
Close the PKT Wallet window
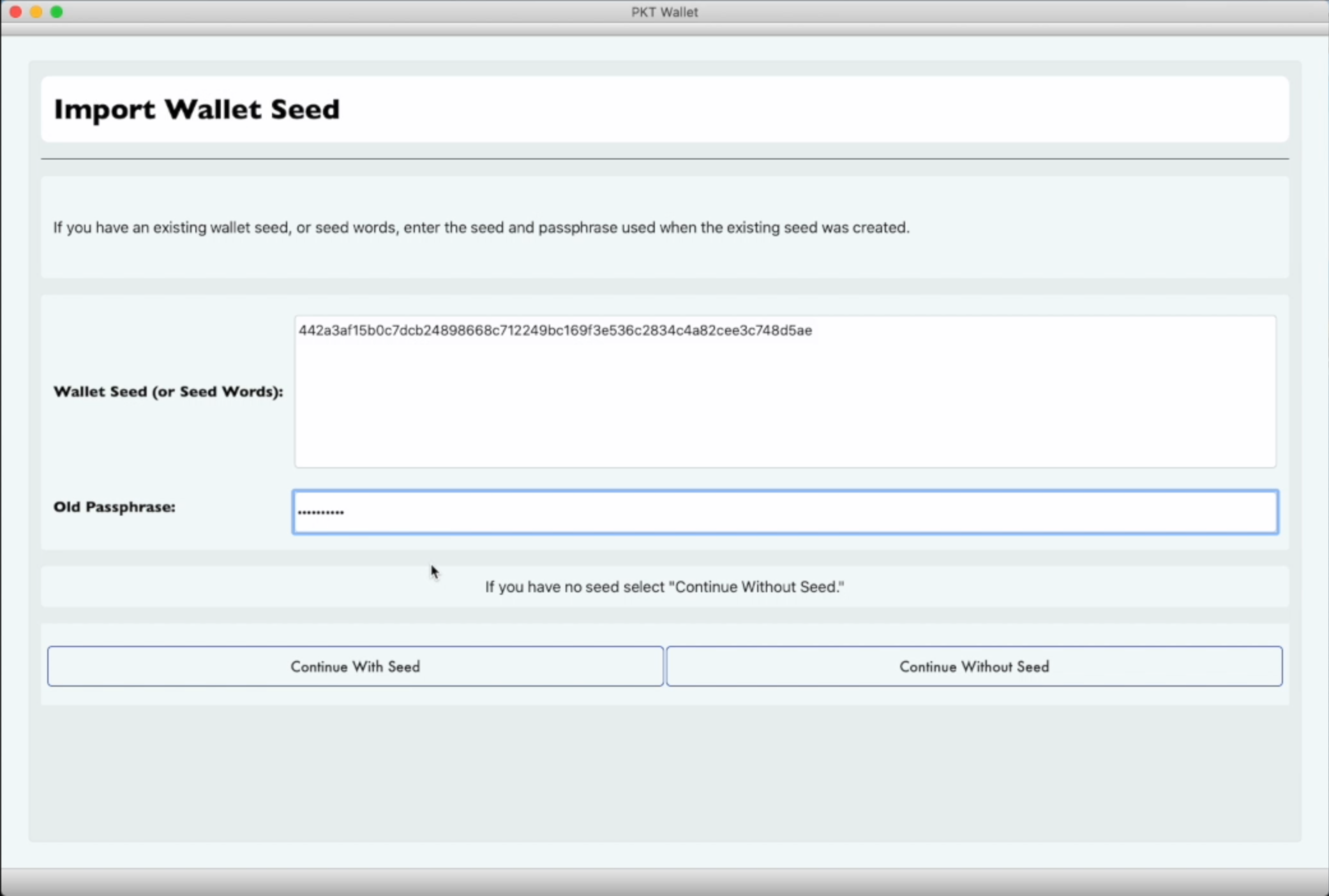point(15,11)
